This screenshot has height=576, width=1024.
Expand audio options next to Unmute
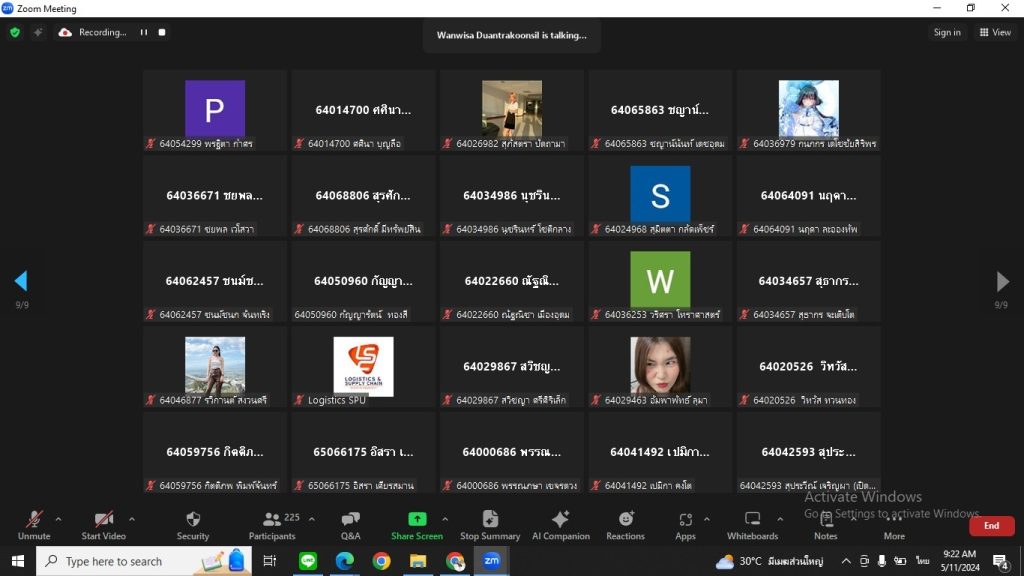tap(58, 519)
